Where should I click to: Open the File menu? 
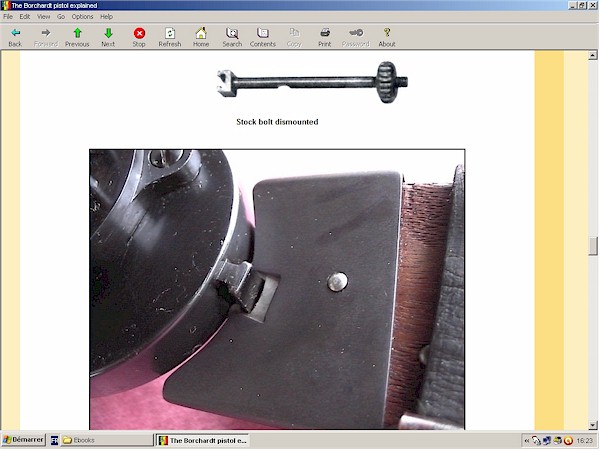(x=8, y=16)
